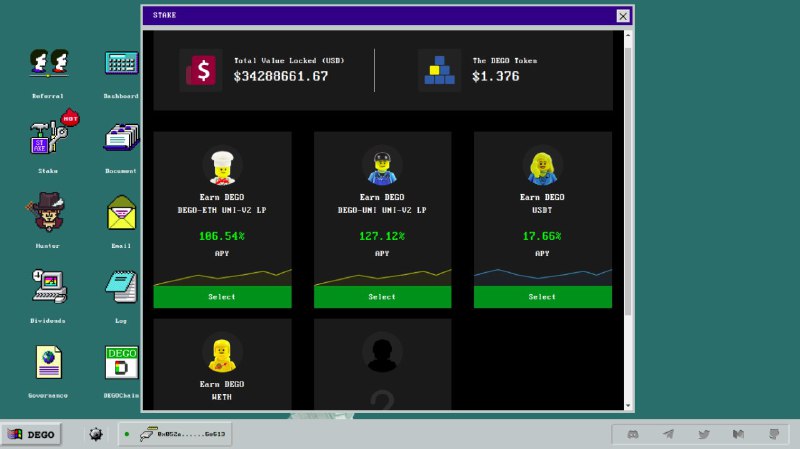
Task: Open the GitHub link icon
Action: click(x=774, y=434)
